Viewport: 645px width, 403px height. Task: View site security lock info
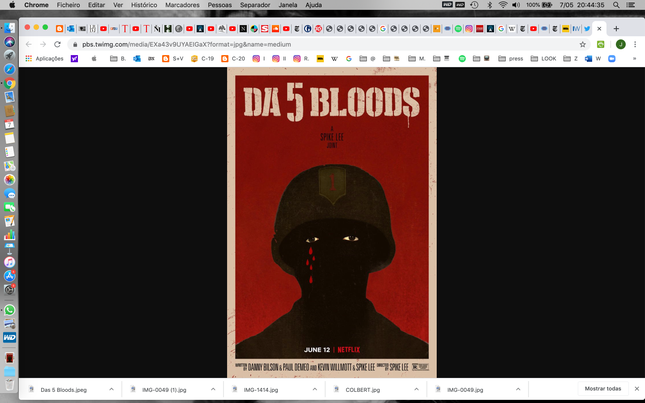tap(75, 44)
